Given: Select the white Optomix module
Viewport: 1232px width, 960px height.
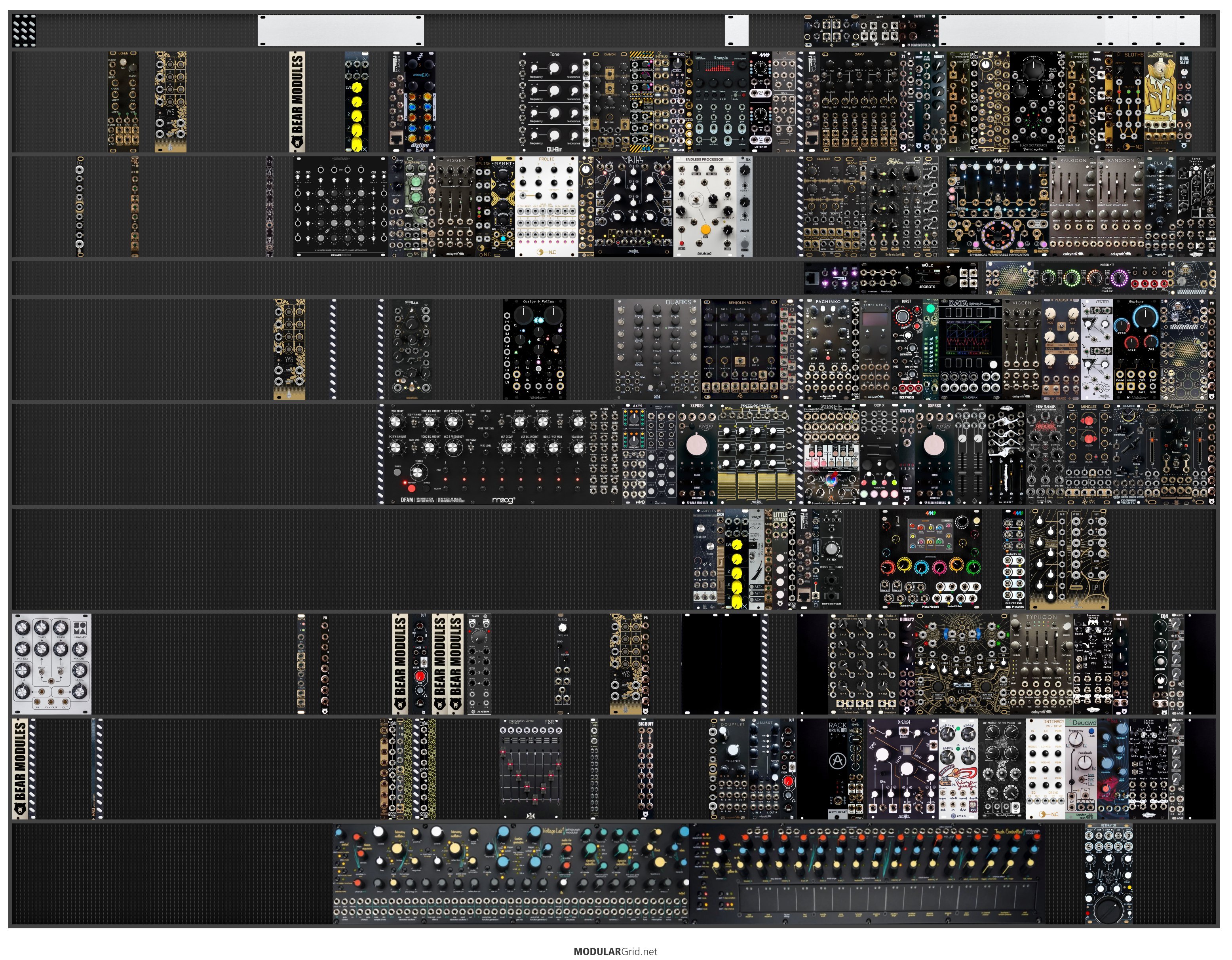Looking at the screenshot, I should coord(1097,349).
